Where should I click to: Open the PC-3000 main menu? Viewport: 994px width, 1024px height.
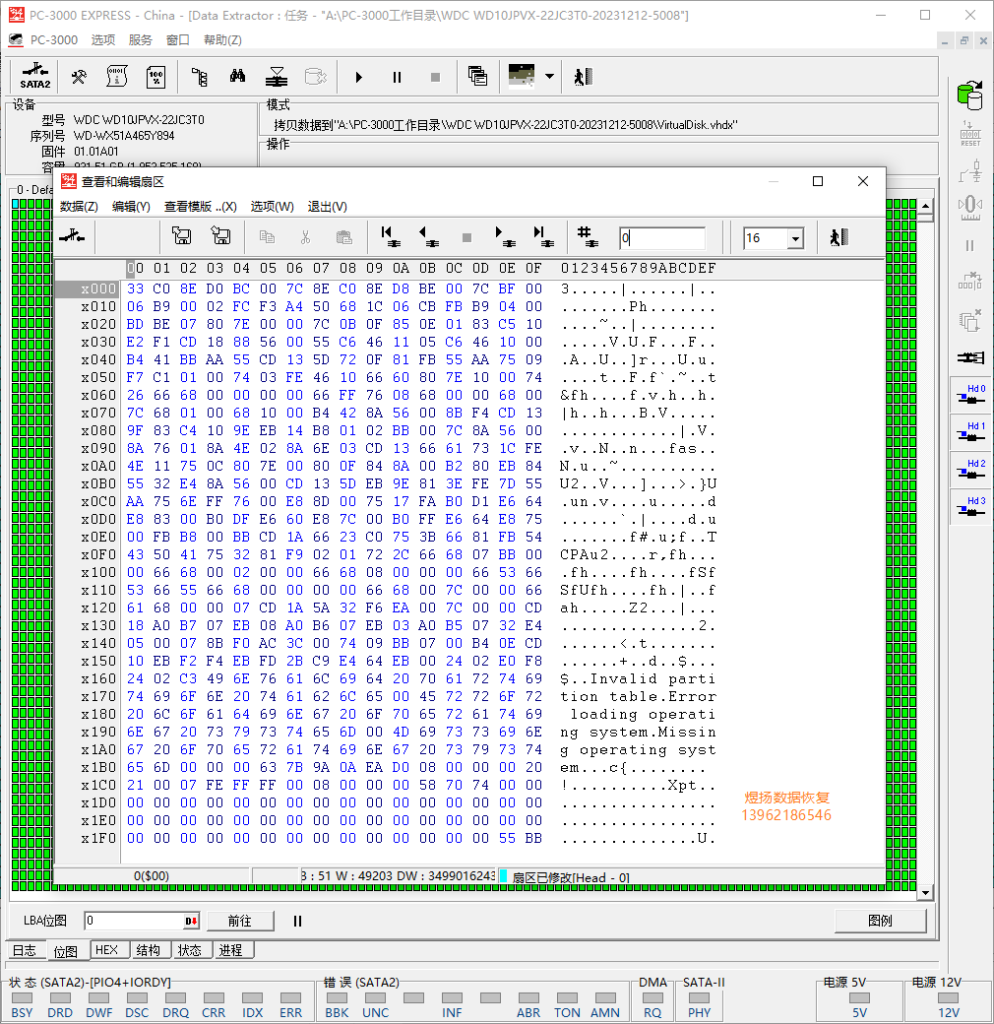click(54, 40)
